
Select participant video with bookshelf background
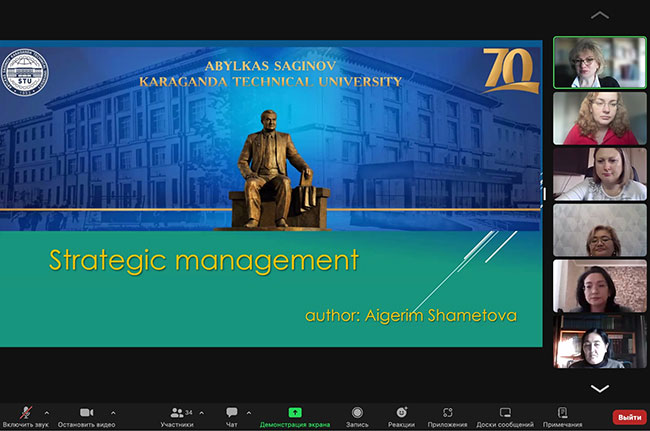(x=600, y=342)
